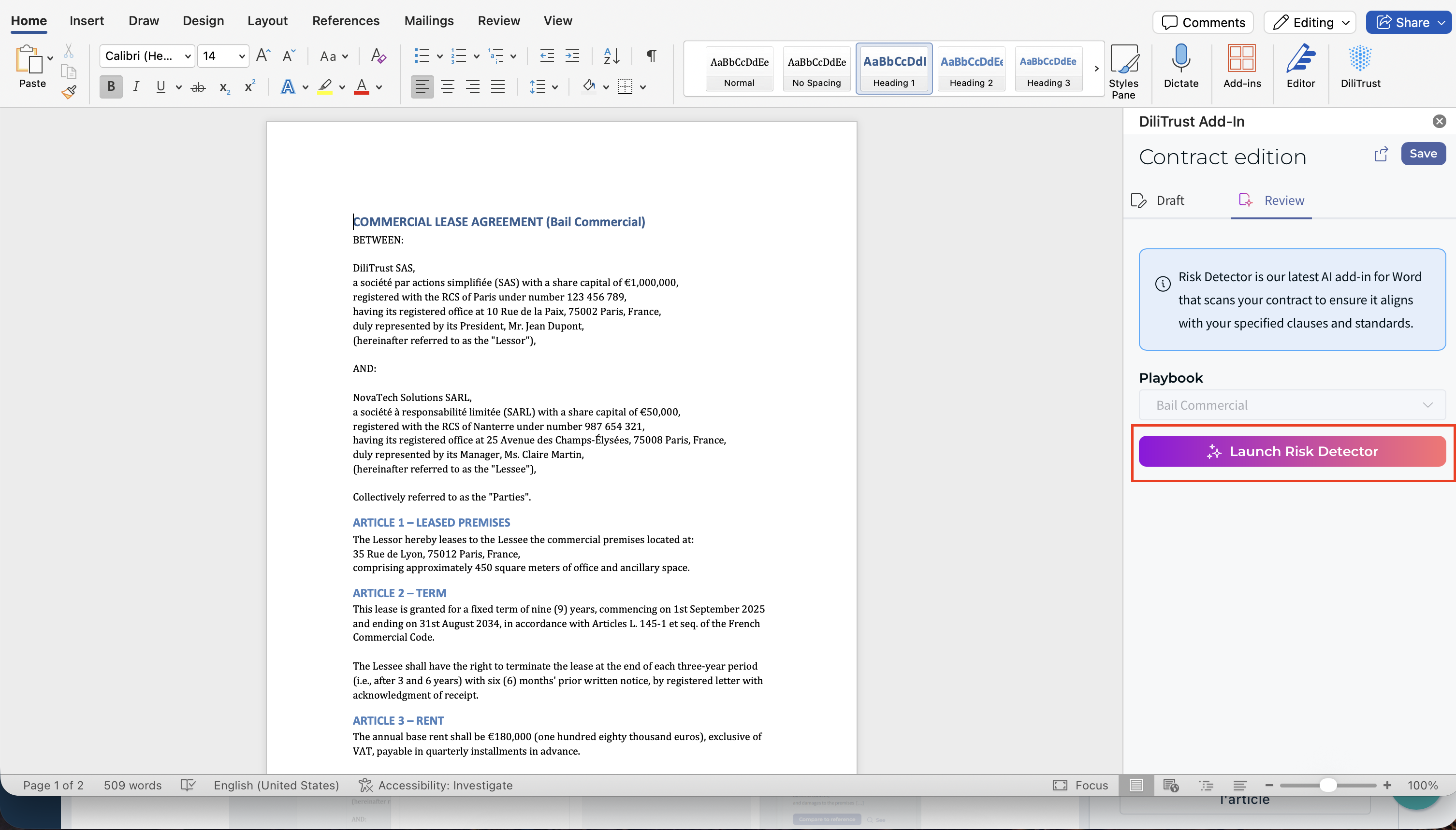Open the font size dropdown

point(242,56)
